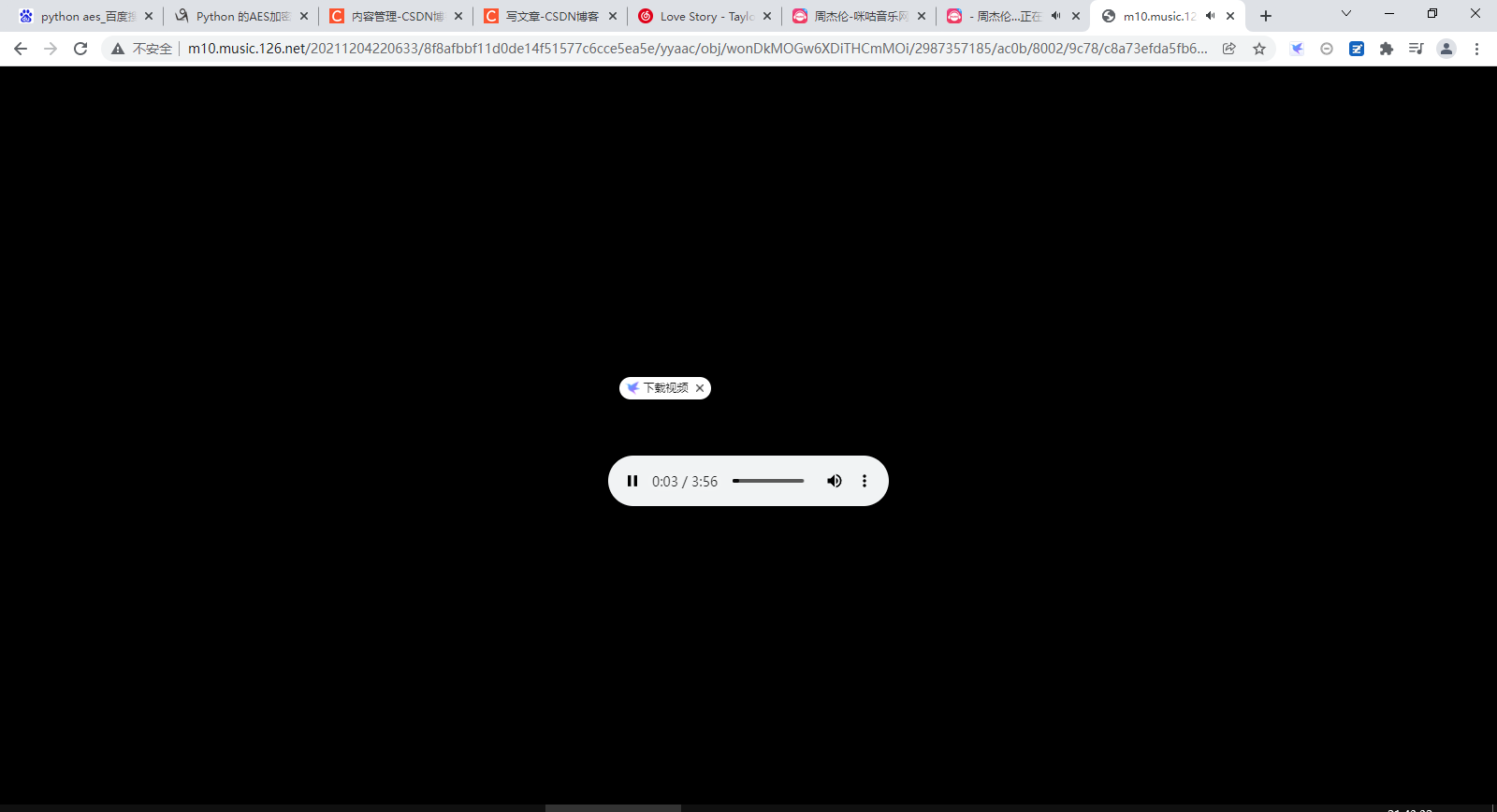Switch to 写文章-CSDN博客 tab
Screen dimensions: 1497x812
(x=550, y=16)
